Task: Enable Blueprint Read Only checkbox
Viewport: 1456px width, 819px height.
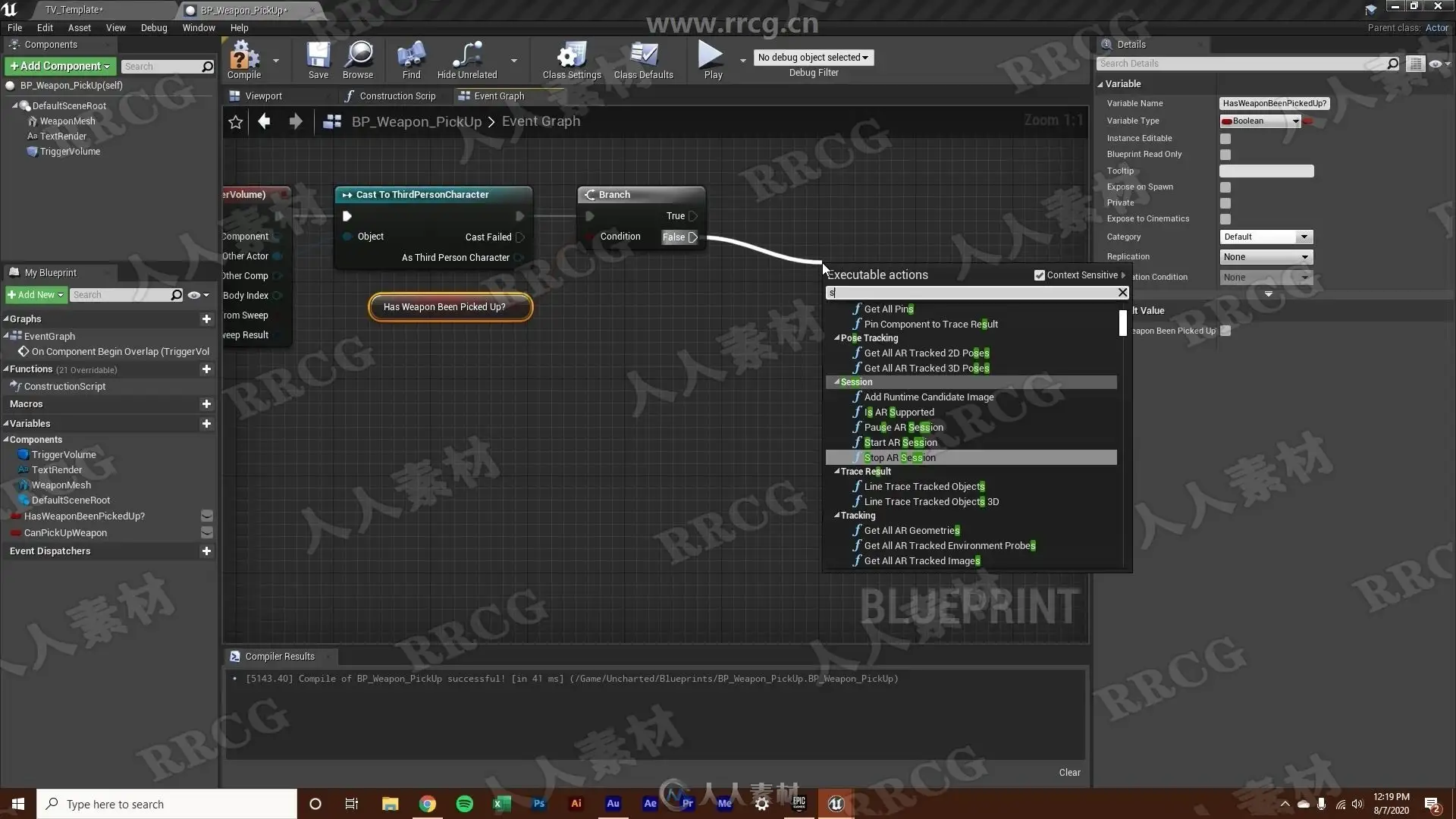Action: point(1225,155)
